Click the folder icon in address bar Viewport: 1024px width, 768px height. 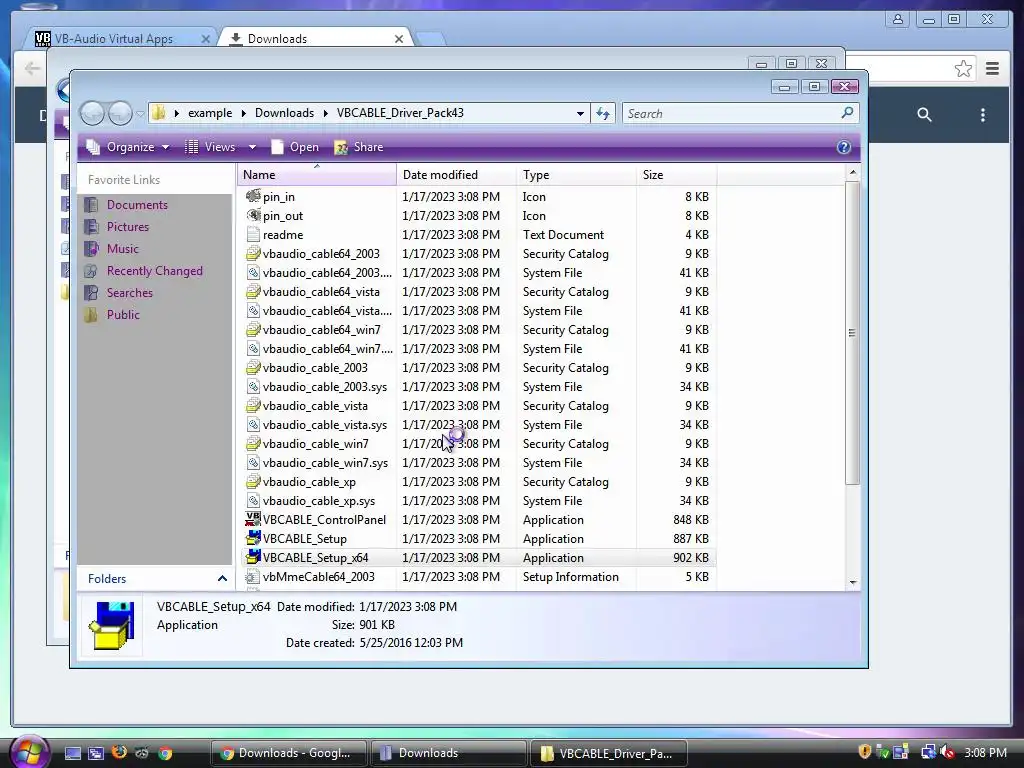[x=159, y=113]
